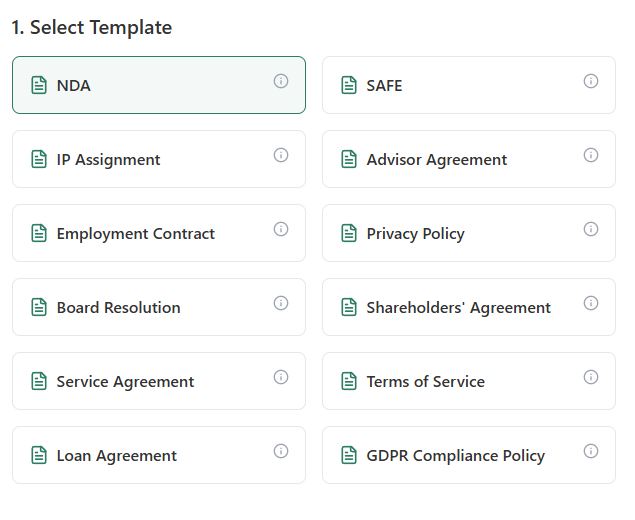Viewport: 635px width, 520px height.
Task: Show Board Resolution info icon details
Action: coord(281,303)
